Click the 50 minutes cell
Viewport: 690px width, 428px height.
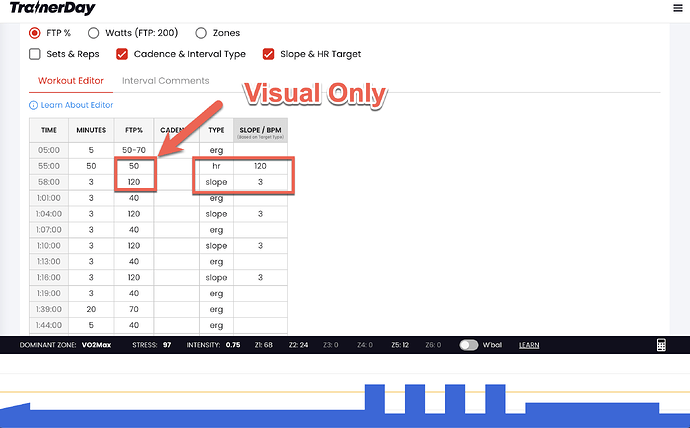pyautogui.click(x=91, y=165)
